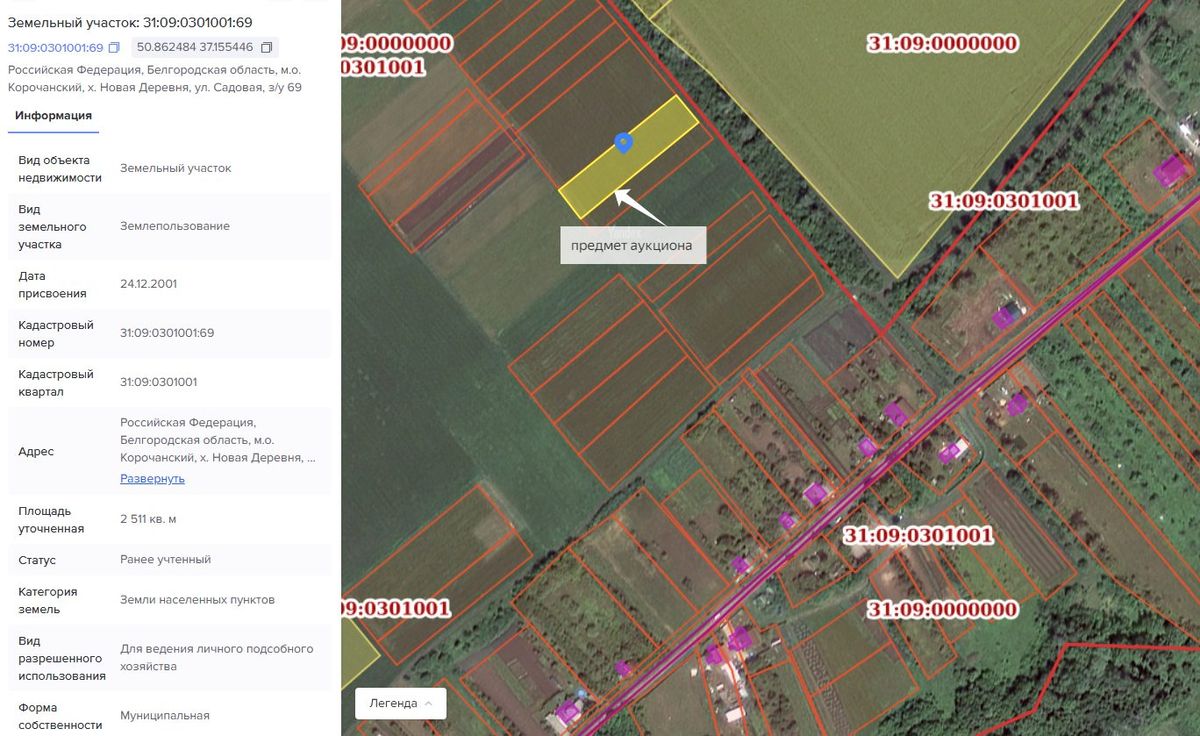Select the heading "Земельный участок: 31:09:0301001:69"
1200x736 pixels.
pyautogui.click(x=130, y=22)
